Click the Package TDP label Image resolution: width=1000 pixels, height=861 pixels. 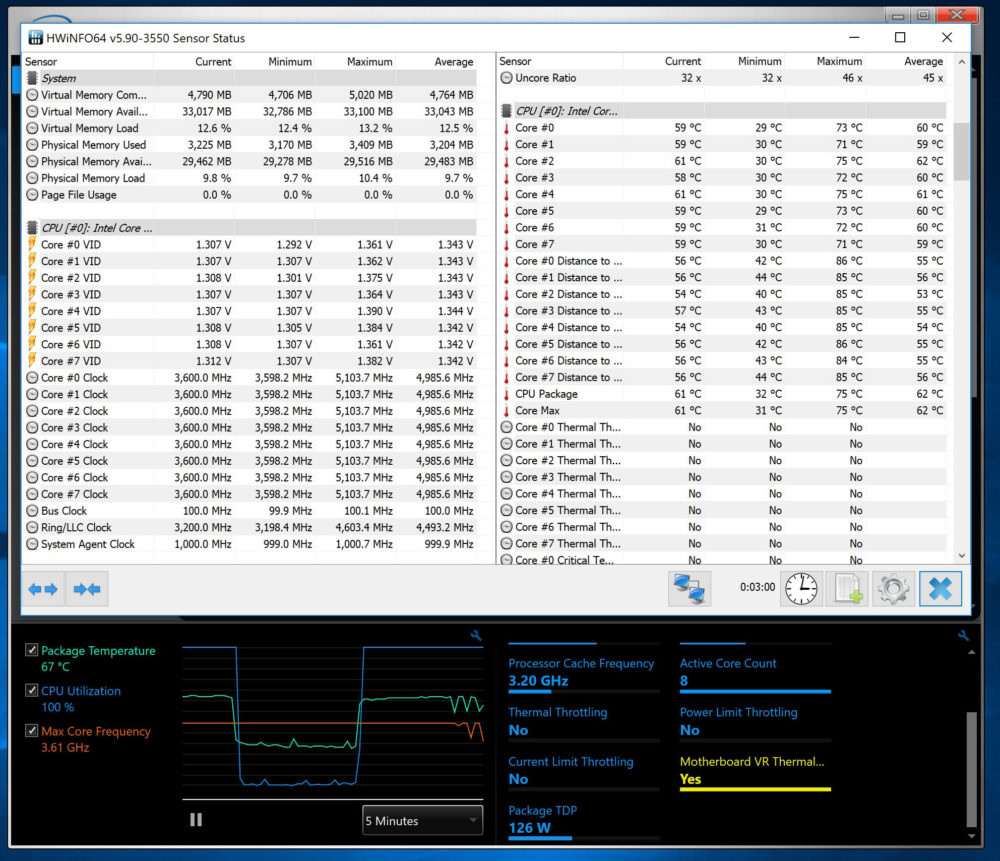coord(543,811)
